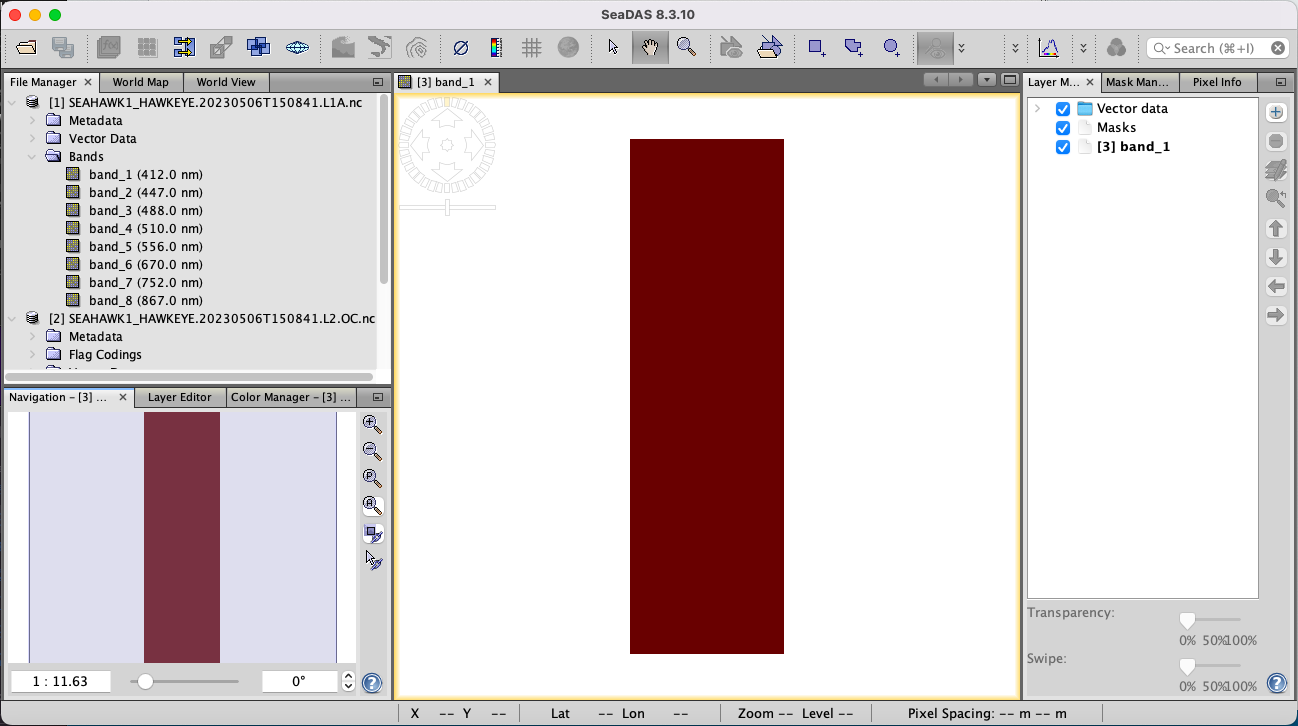
Task: Toggle the graticule grid overlay icon
Action: [532, 47]
